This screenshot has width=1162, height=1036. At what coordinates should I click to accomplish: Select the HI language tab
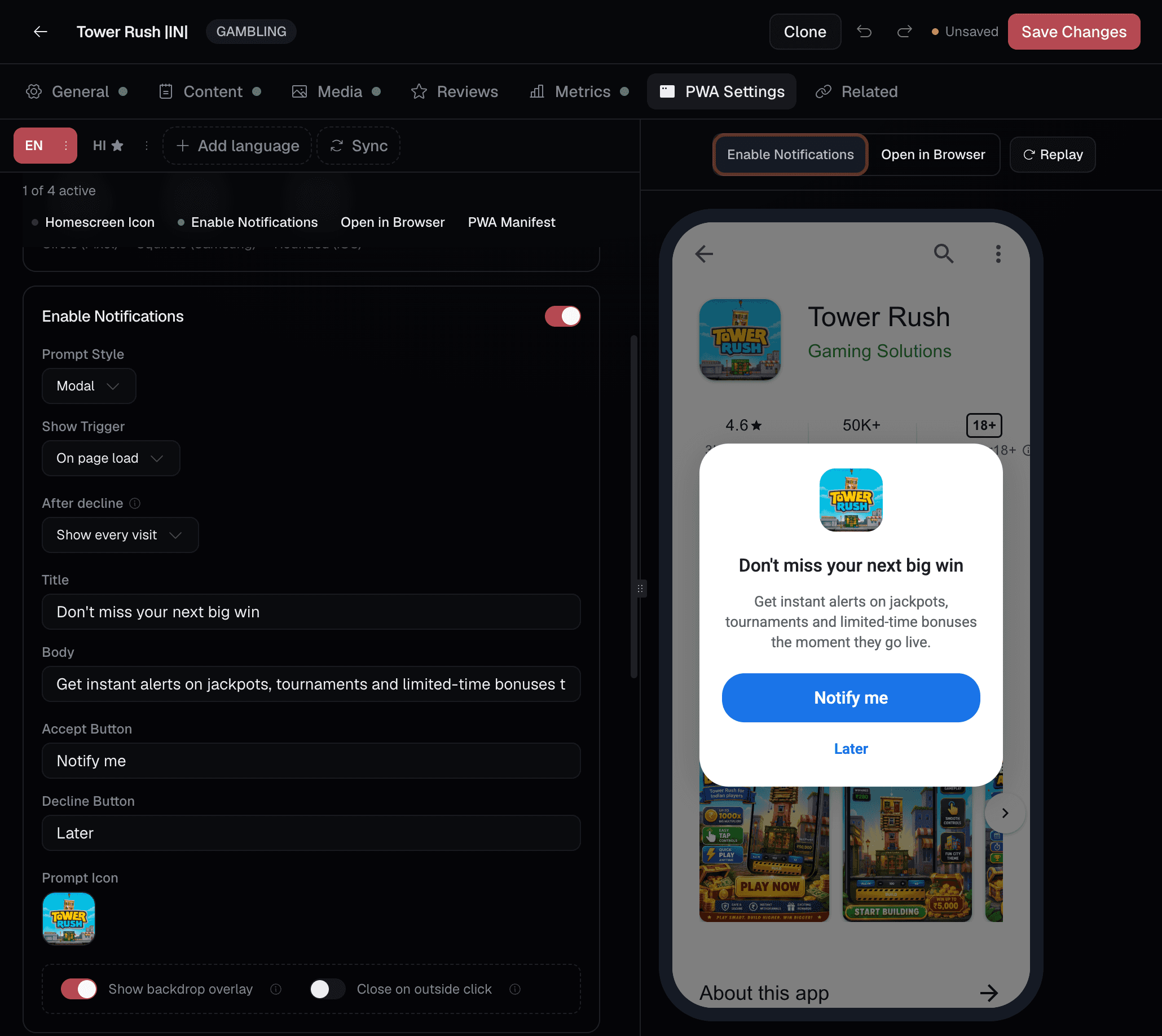[x=108, y=146]
